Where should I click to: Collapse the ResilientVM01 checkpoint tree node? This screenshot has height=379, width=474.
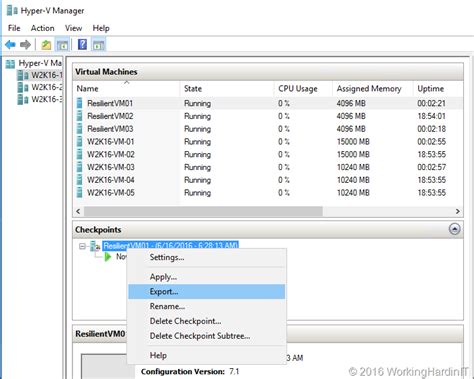(x=82, y=246)
